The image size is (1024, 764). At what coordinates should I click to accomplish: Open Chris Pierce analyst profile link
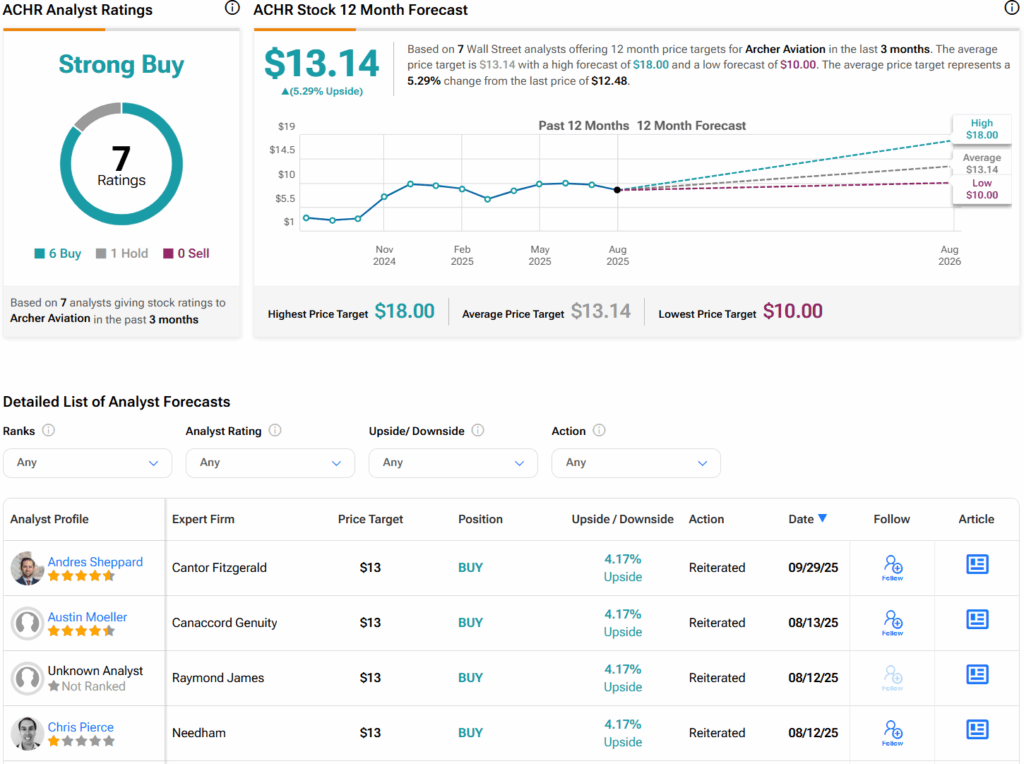80,727
